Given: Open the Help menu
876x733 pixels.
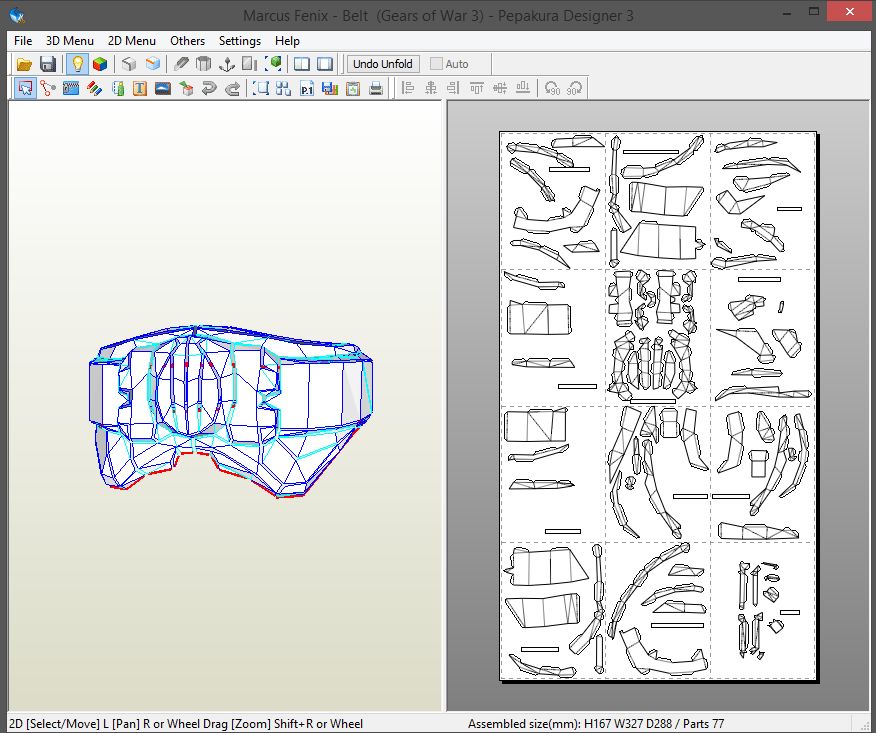Looking at the screenshot, I should 287,41.
